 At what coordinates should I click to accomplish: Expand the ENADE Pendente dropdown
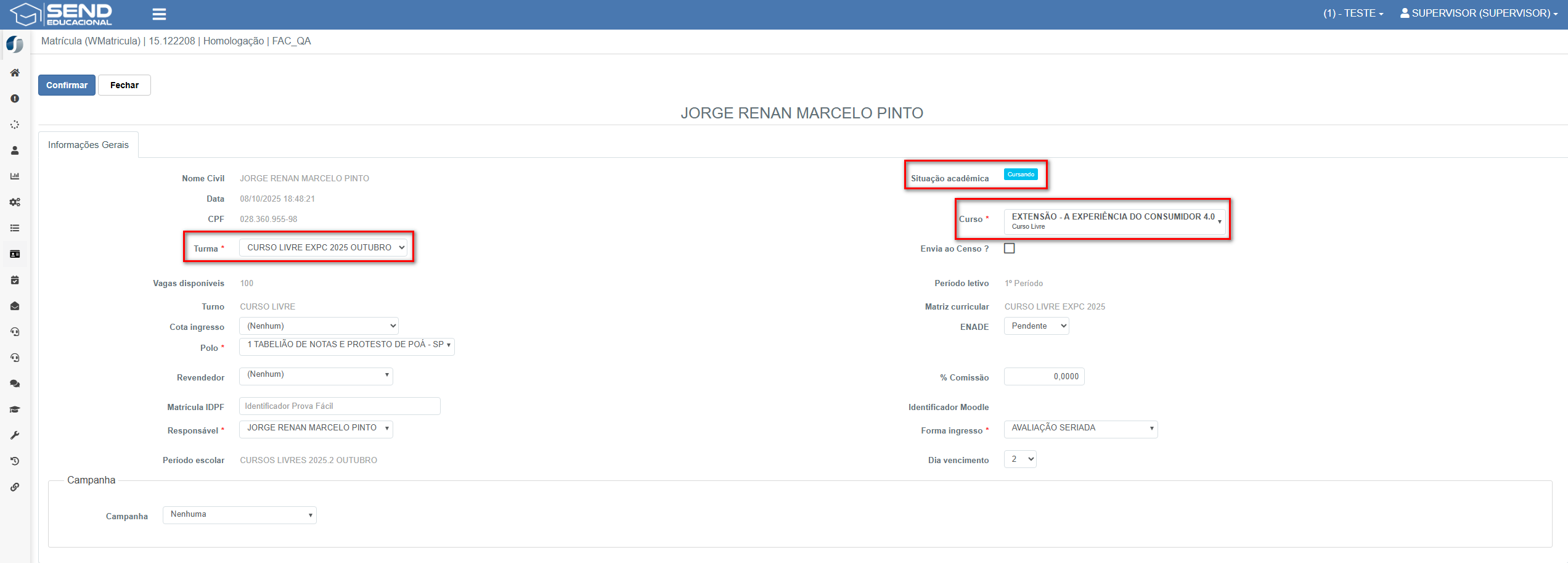pyautogui.click(x=1036, y=326)
